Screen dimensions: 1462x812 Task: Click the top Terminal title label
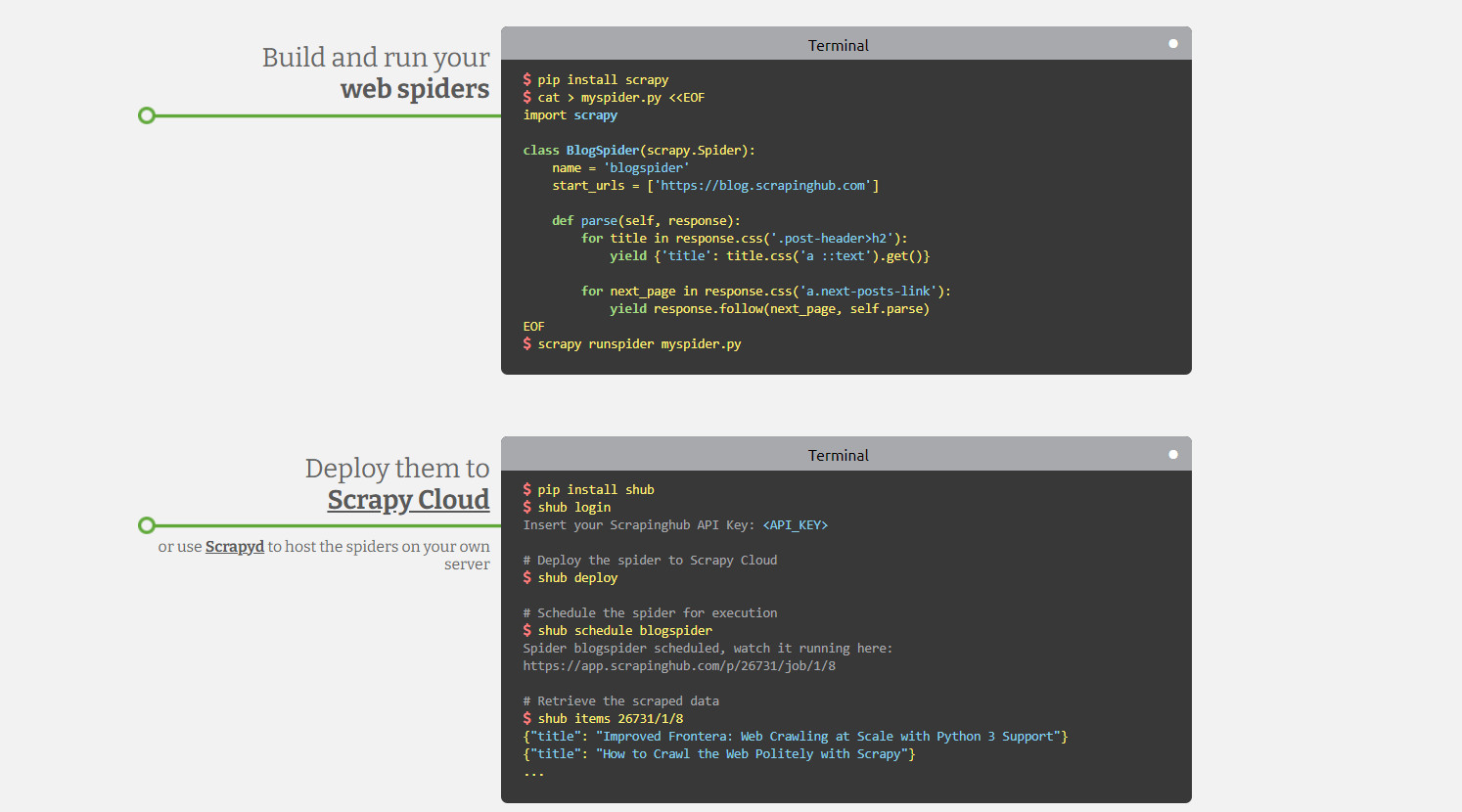tap(838, 46)
